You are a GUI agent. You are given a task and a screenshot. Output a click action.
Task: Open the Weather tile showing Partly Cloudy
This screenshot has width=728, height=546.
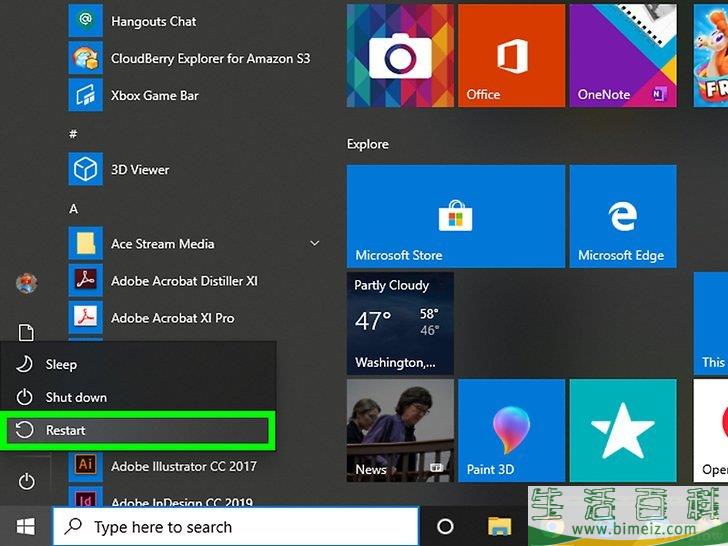click(x=400, y=322)
